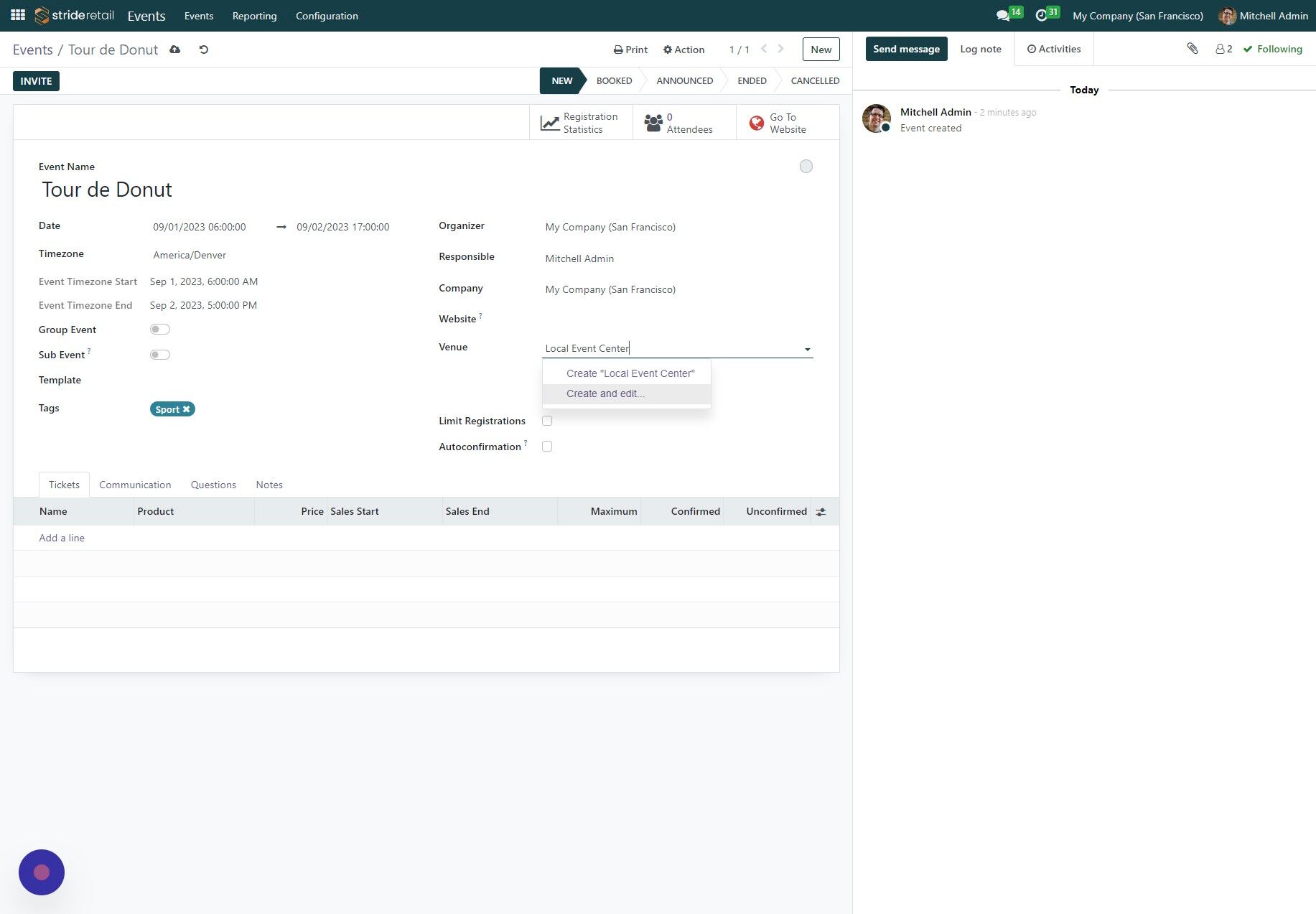Set stage to CANCELLED
The height and width of the screenshot is (914, 1316).
pyautogui.click(x=815, y=81)
